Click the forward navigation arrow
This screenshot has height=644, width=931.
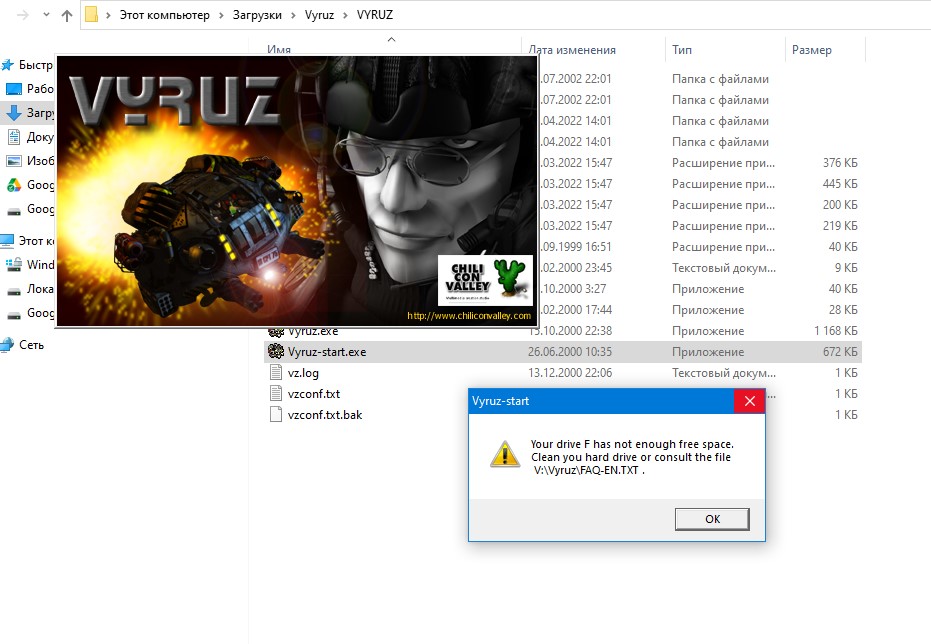[23, 15]
